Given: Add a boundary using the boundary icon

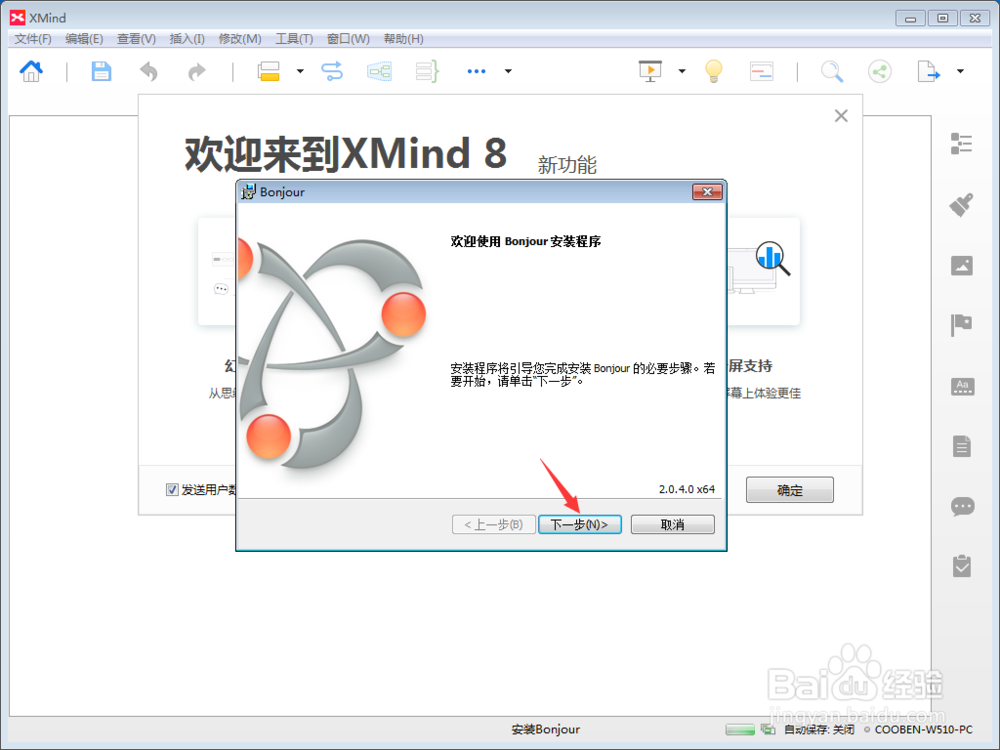Looking at the screenshot, I should (x=379, y=71).
